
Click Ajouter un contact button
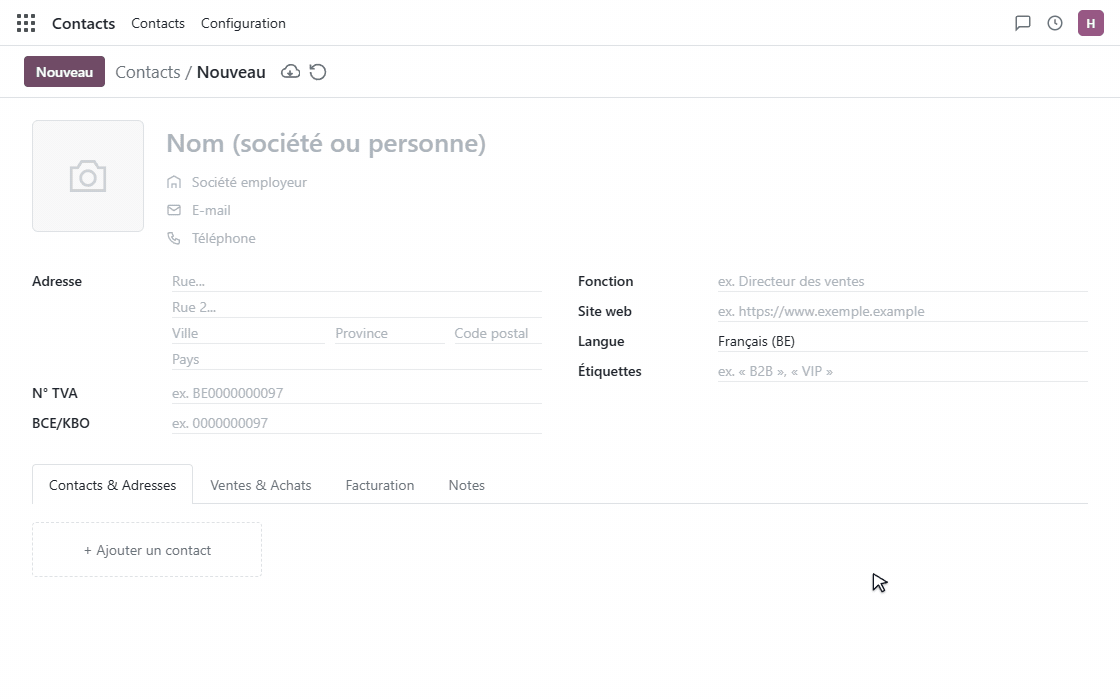point(147,550)
